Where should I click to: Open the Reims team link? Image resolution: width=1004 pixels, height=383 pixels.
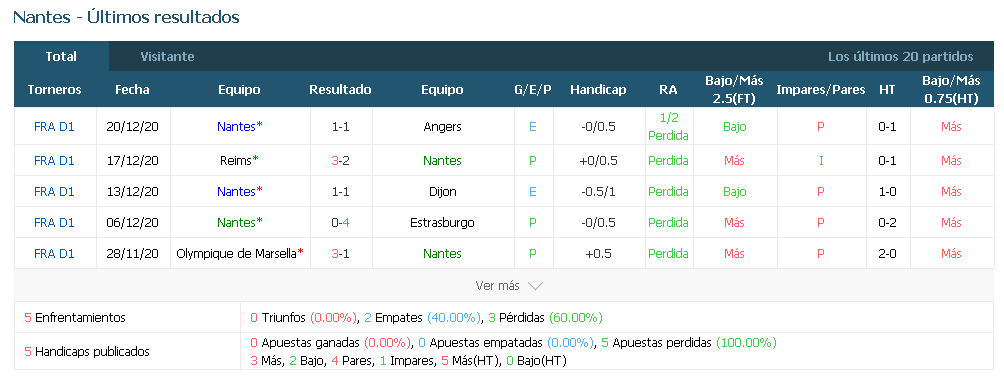click(x=236, y=160)
